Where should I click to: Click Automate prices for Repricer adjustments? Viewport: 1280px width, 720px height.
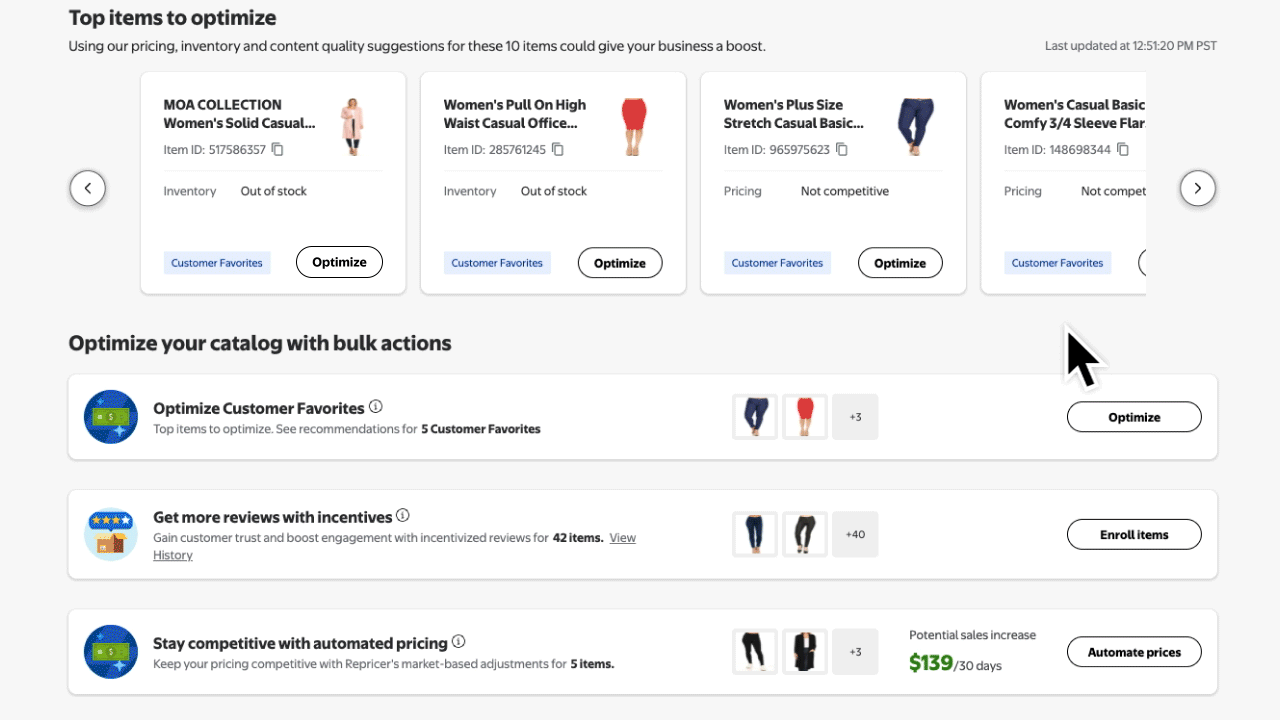(x=1134, y=651)
